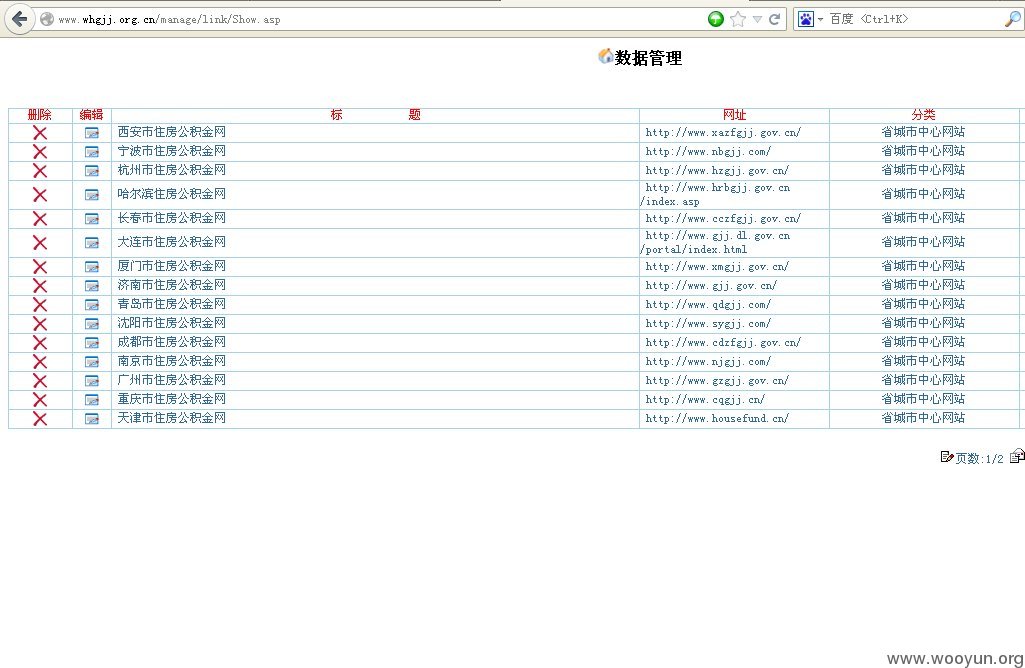1025x668 pixels.
Task: Click the URL http://www.xazfgjj.gov.cn/
Action: point(722,133)
